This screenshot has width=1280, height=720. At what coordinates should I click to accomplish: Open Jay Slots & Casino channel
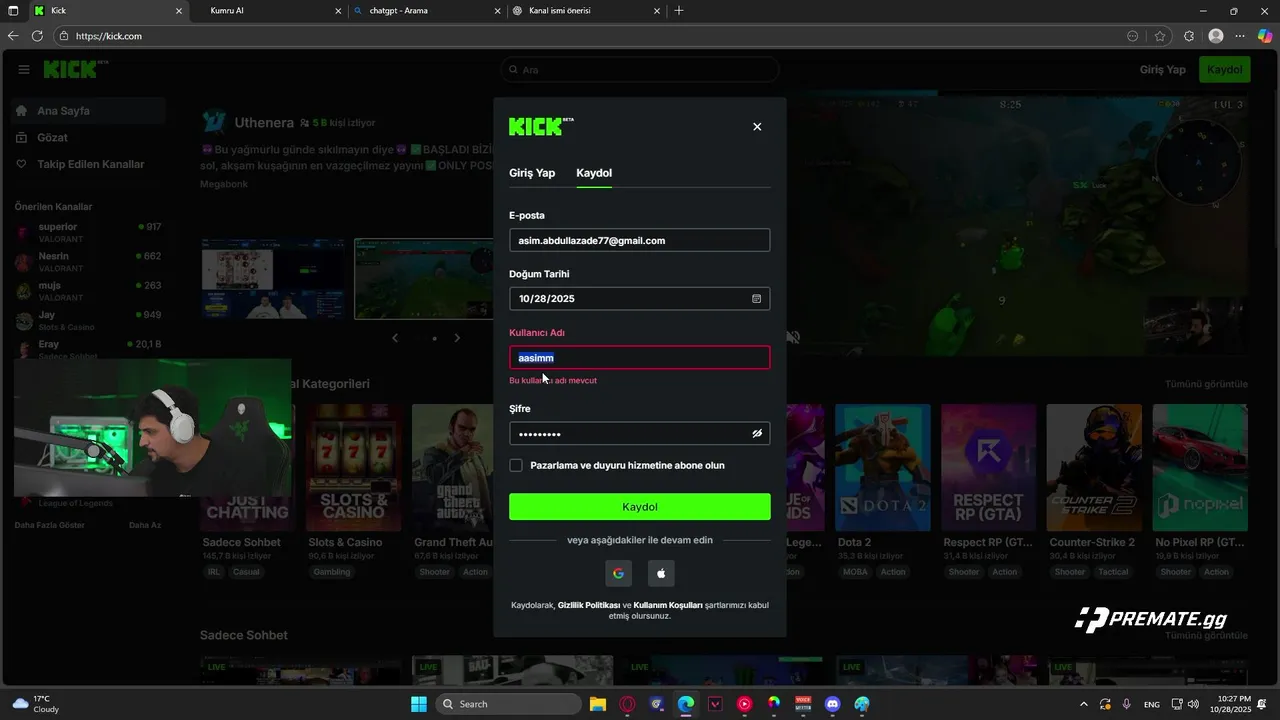coord(88,320)
